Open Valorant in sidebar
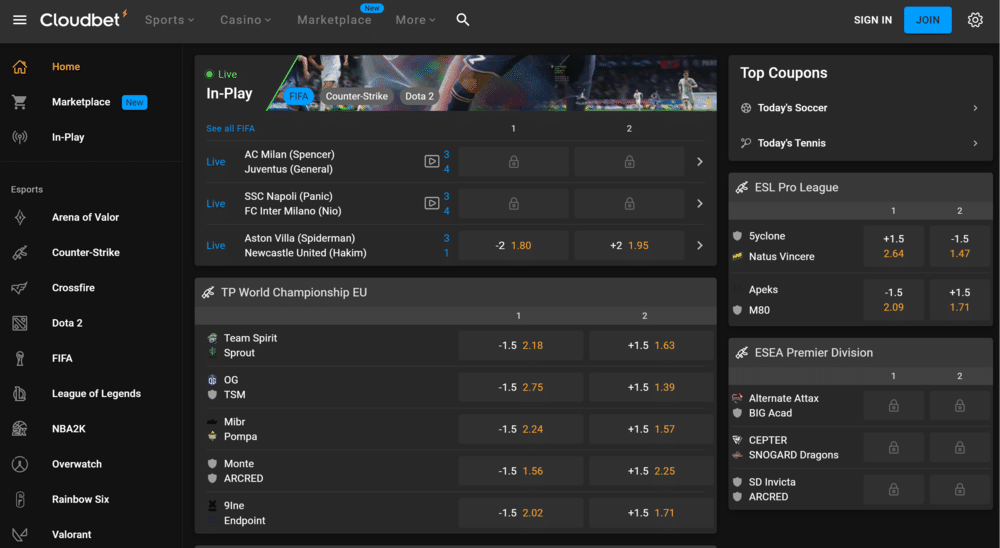The height and width of the screenshot is (548, 1000). (x=71, y=535)
